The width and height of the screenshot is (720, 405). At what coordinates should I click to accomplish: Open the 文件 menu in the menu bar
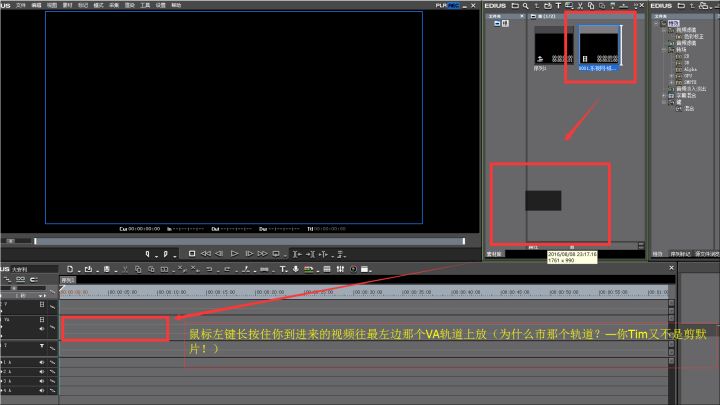pos(20,5)
